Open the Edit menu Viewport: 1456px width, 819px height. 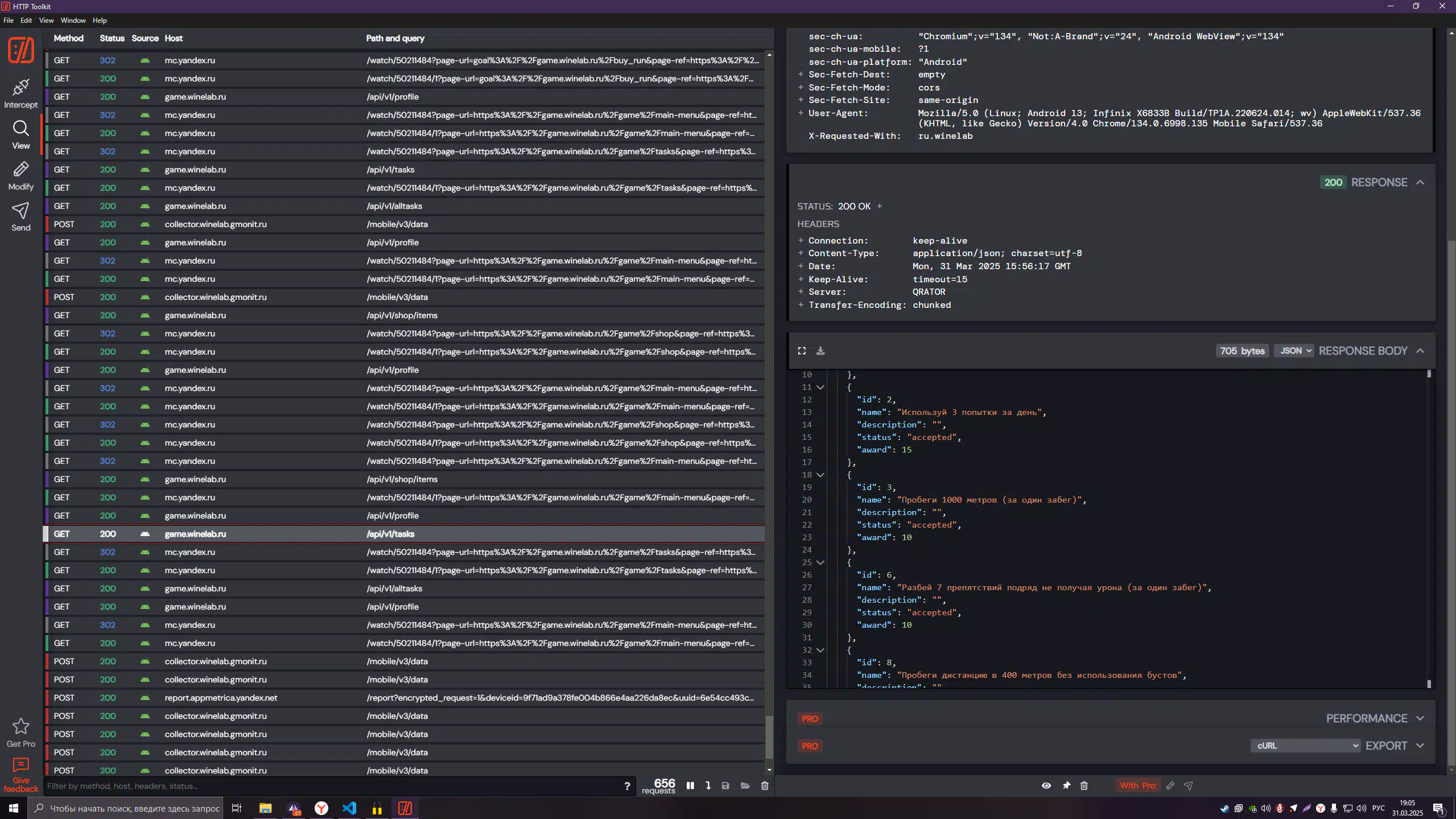point(26,20)
